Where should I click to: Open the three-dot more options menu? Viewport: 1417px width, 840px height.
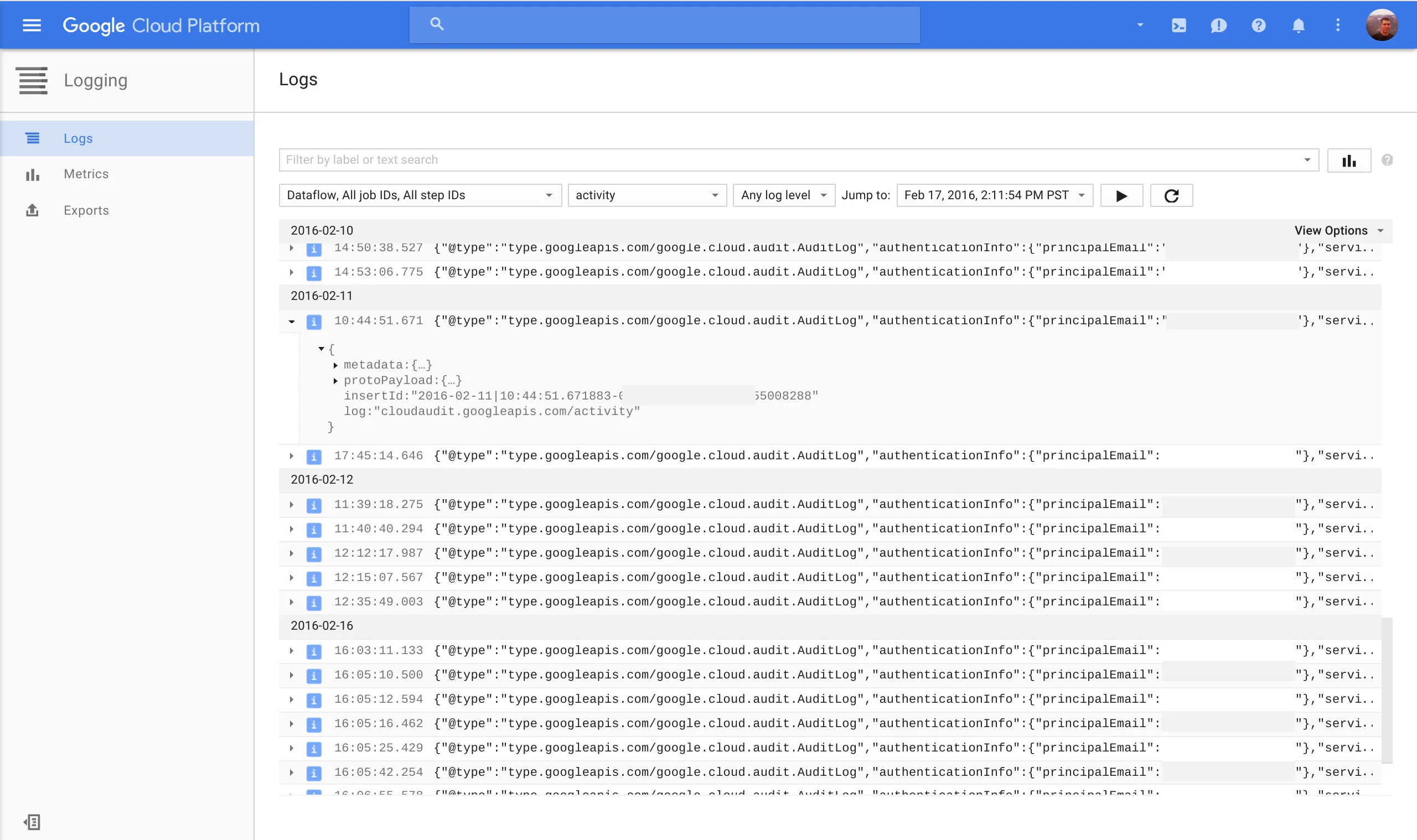[x=1338, y=25]
